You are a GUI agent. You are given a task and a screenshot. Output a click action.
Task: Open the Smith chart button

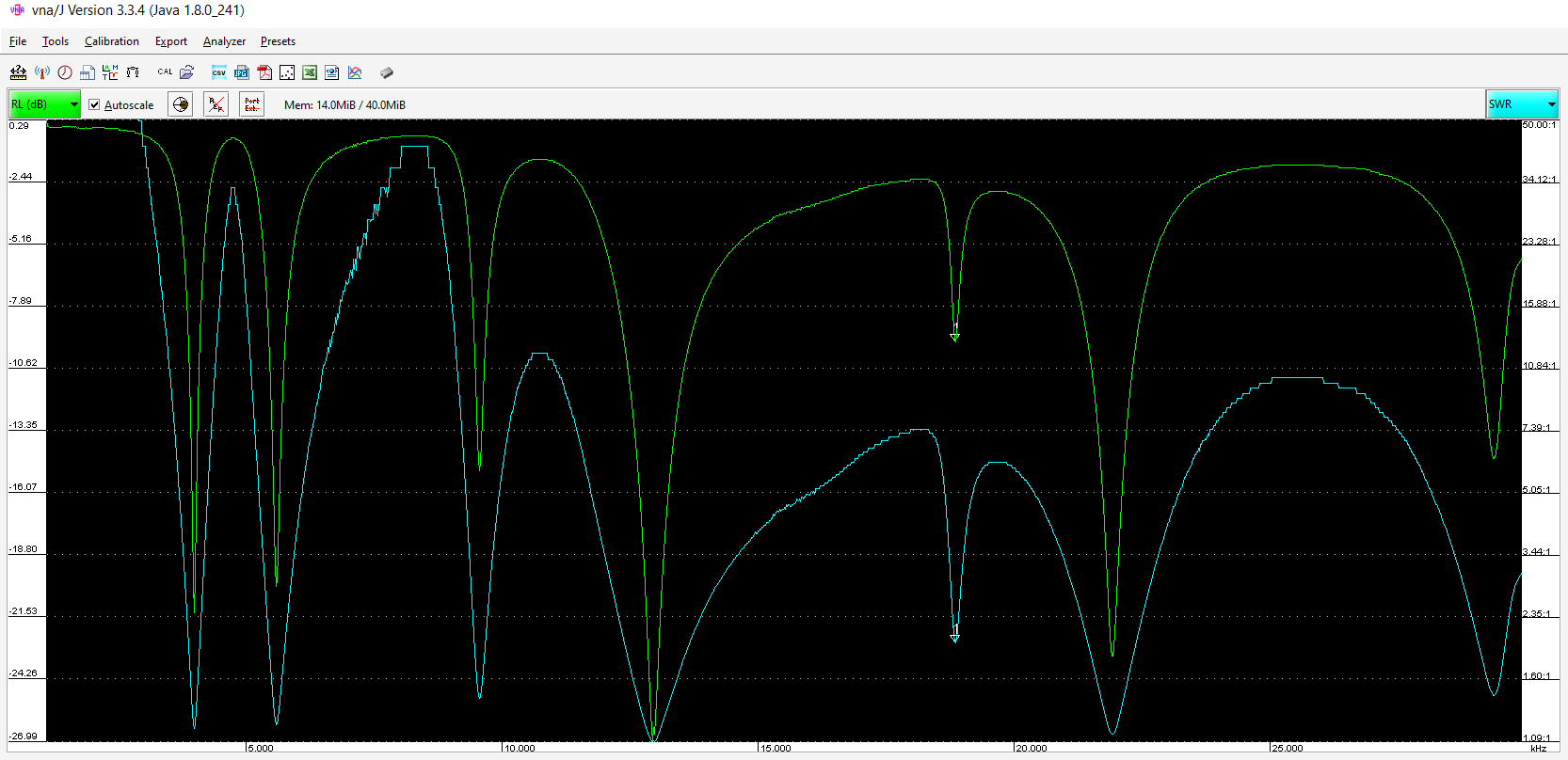pos(181,104)
